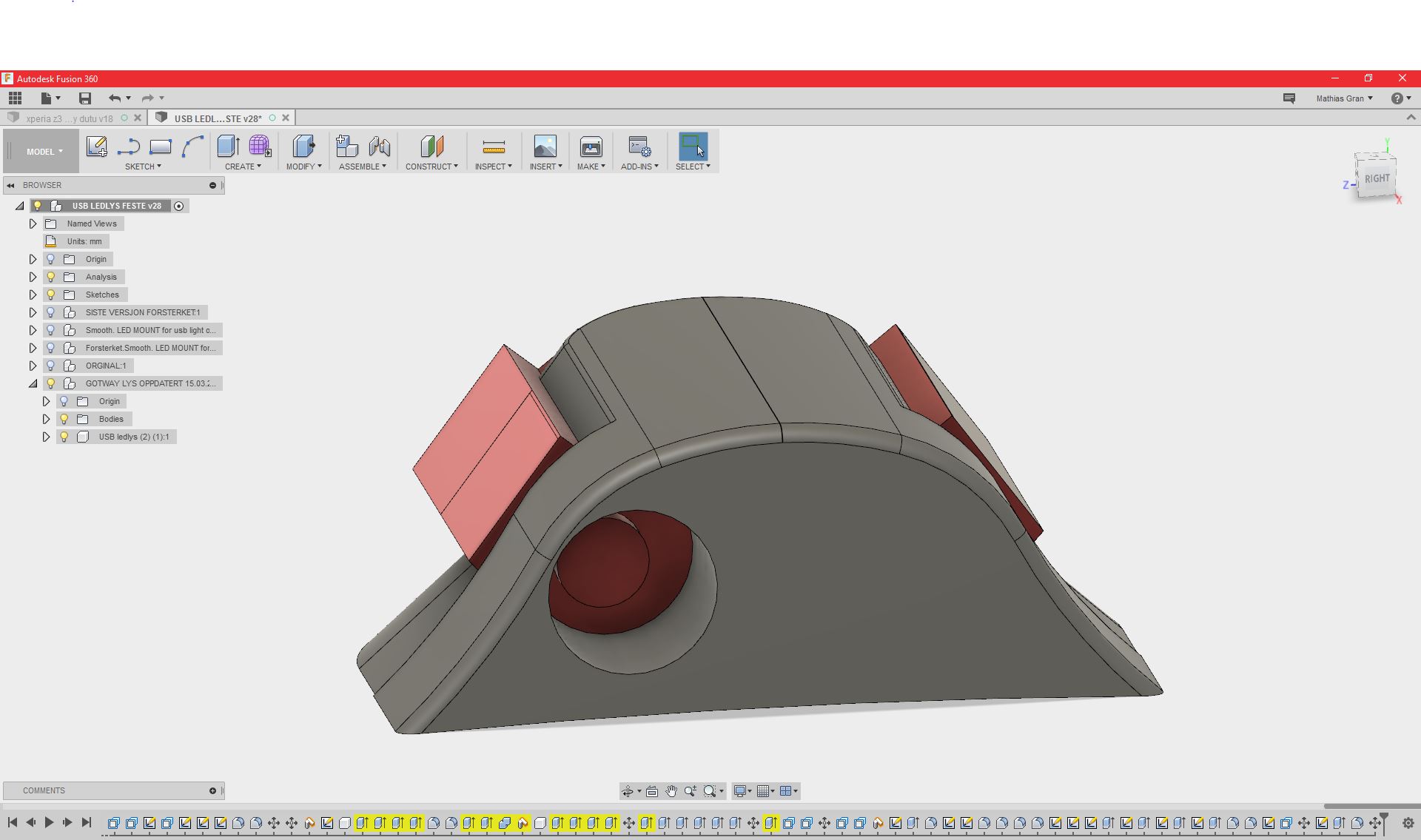Expand the Analysis tree node

coord(33,277)
